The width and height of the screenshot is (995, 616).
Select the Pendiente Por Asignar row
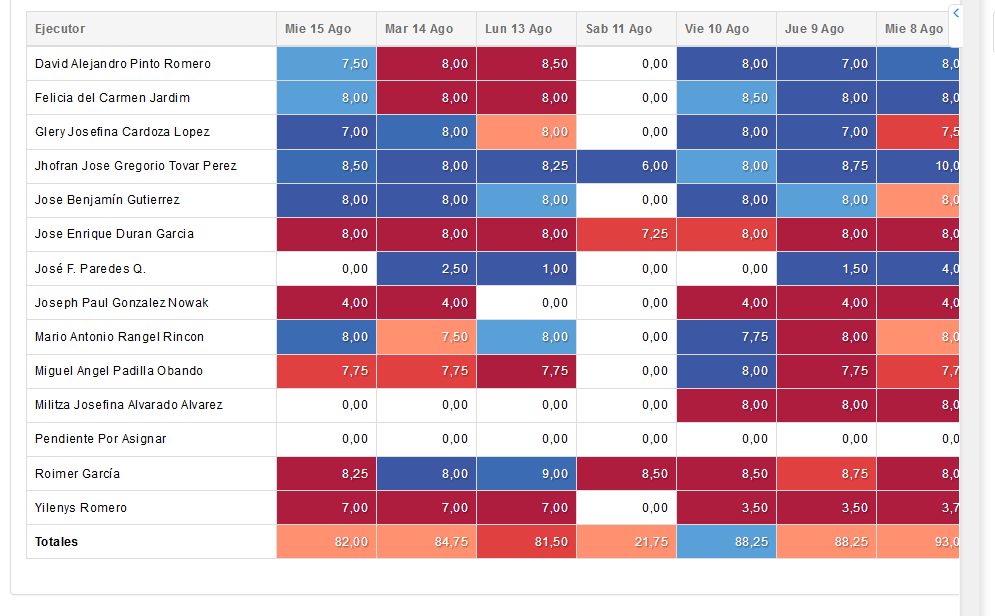(100, 439)
